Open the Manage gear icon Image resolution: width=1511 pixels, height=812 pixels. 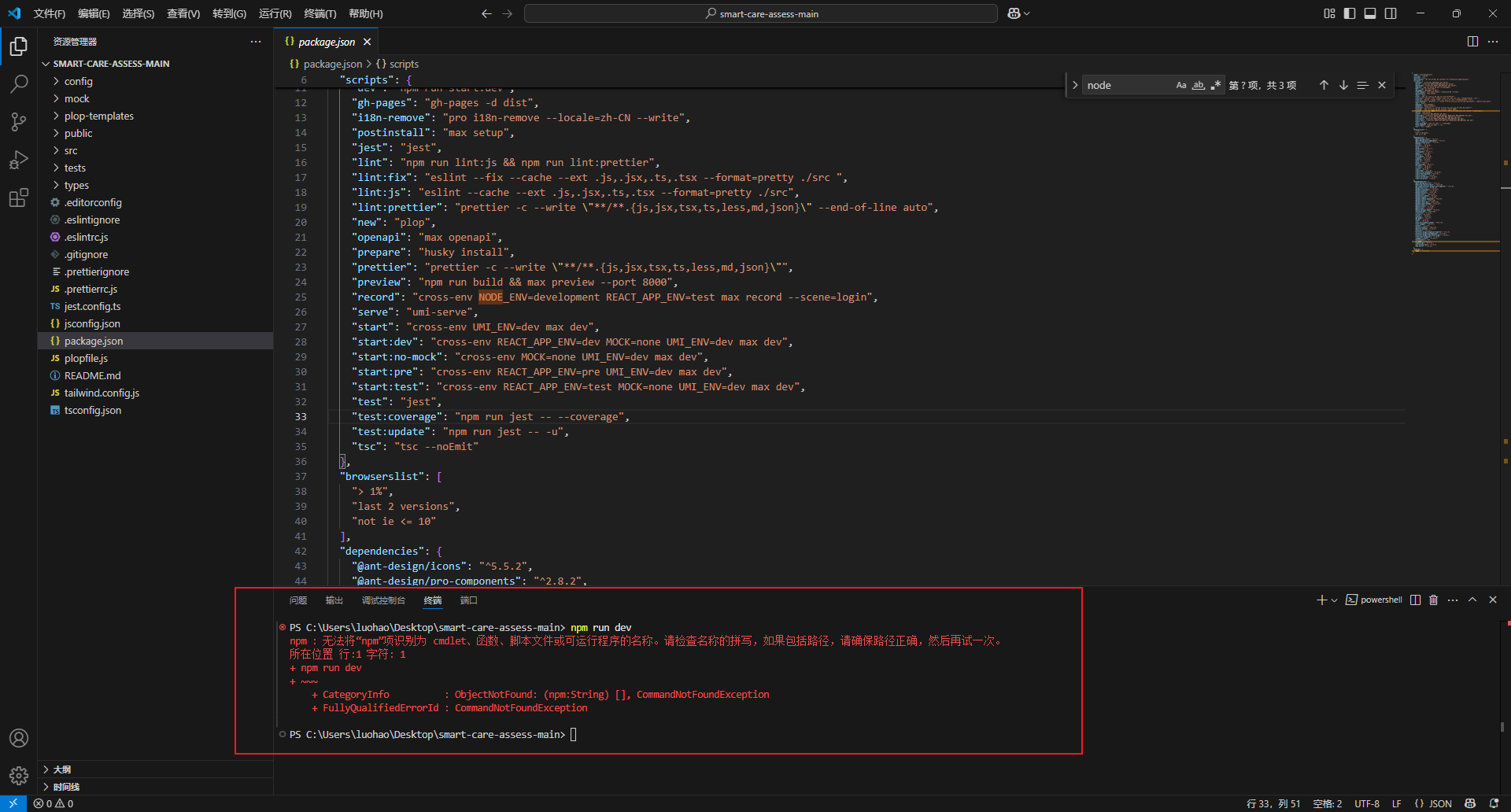(x=19, y=775)
